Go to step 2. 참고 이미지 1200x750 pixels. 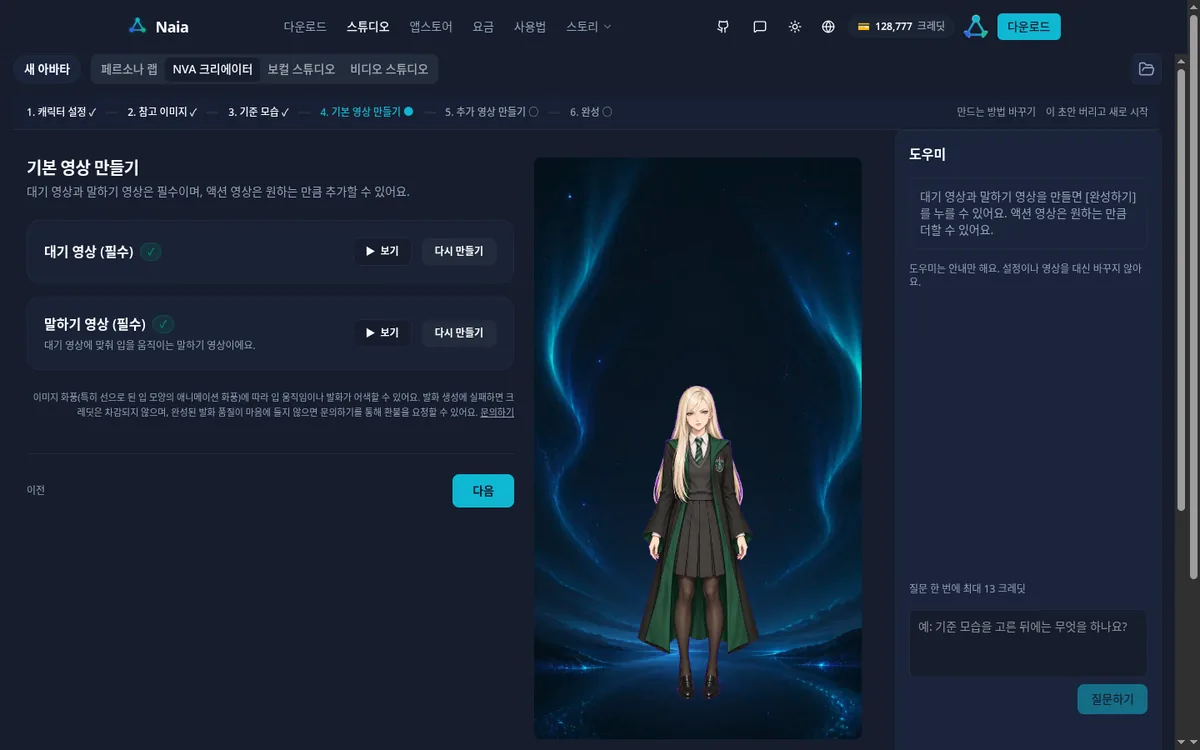point(162,112)
